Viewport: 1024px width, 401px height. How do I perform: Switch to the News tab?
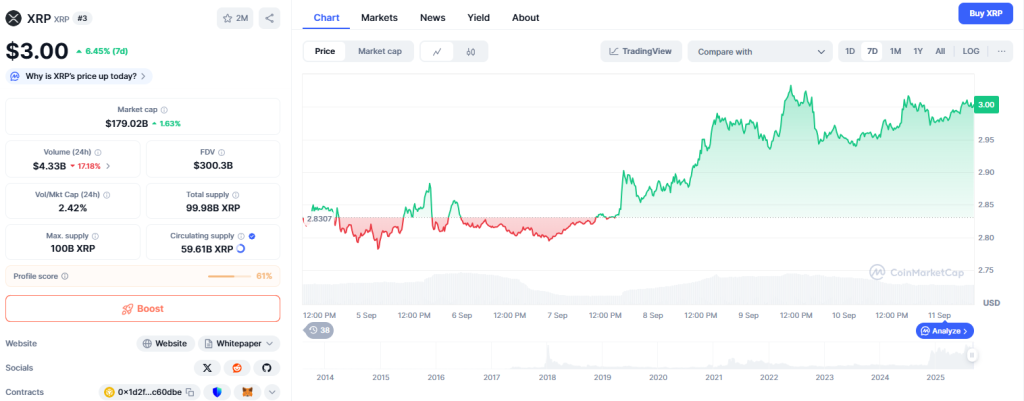[x=432, y=18]
